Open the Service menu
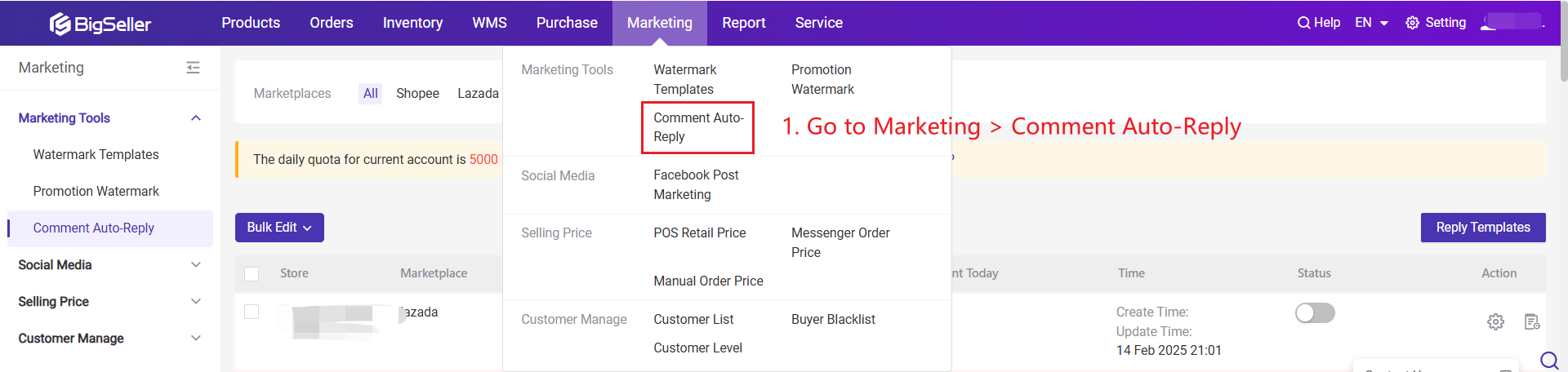The image size is (1568, 372). pyautogui.click(x=819, y=23)
